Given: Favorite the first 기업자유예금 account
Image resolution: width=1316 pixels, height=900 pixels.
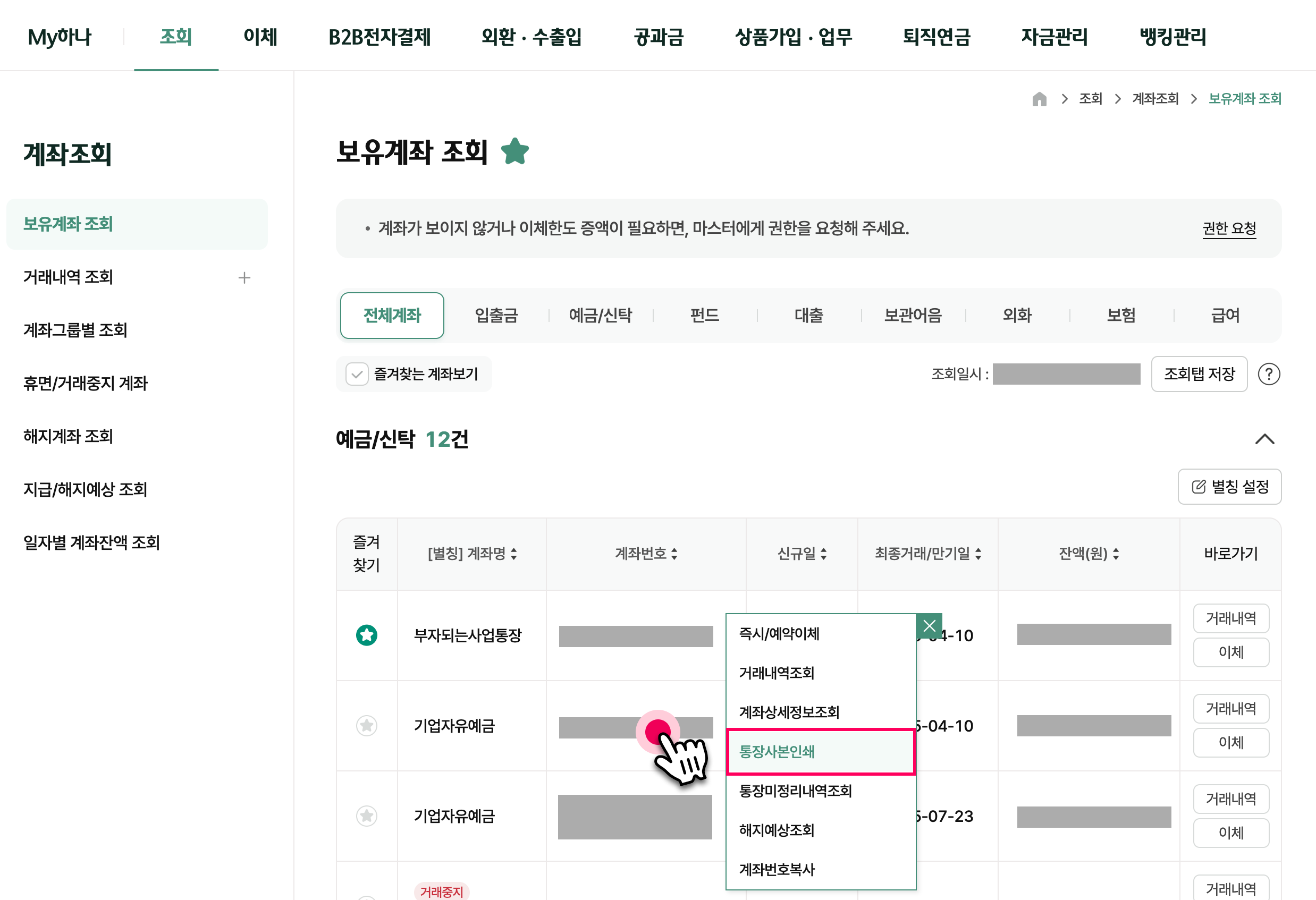Looking at the screenshot, I should pyautogui.click(x=366, y=725).
